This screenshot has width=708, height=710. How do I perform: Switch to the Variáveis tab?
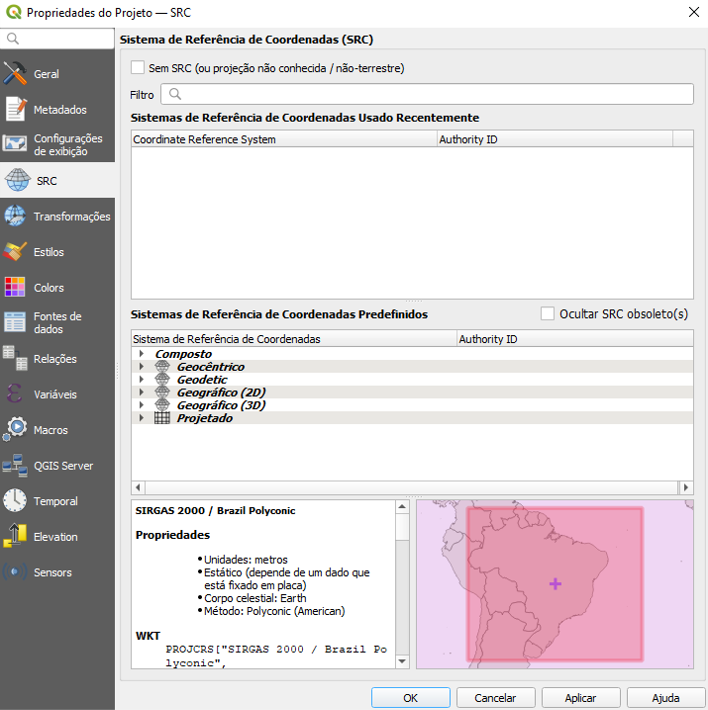pos(56,394)
